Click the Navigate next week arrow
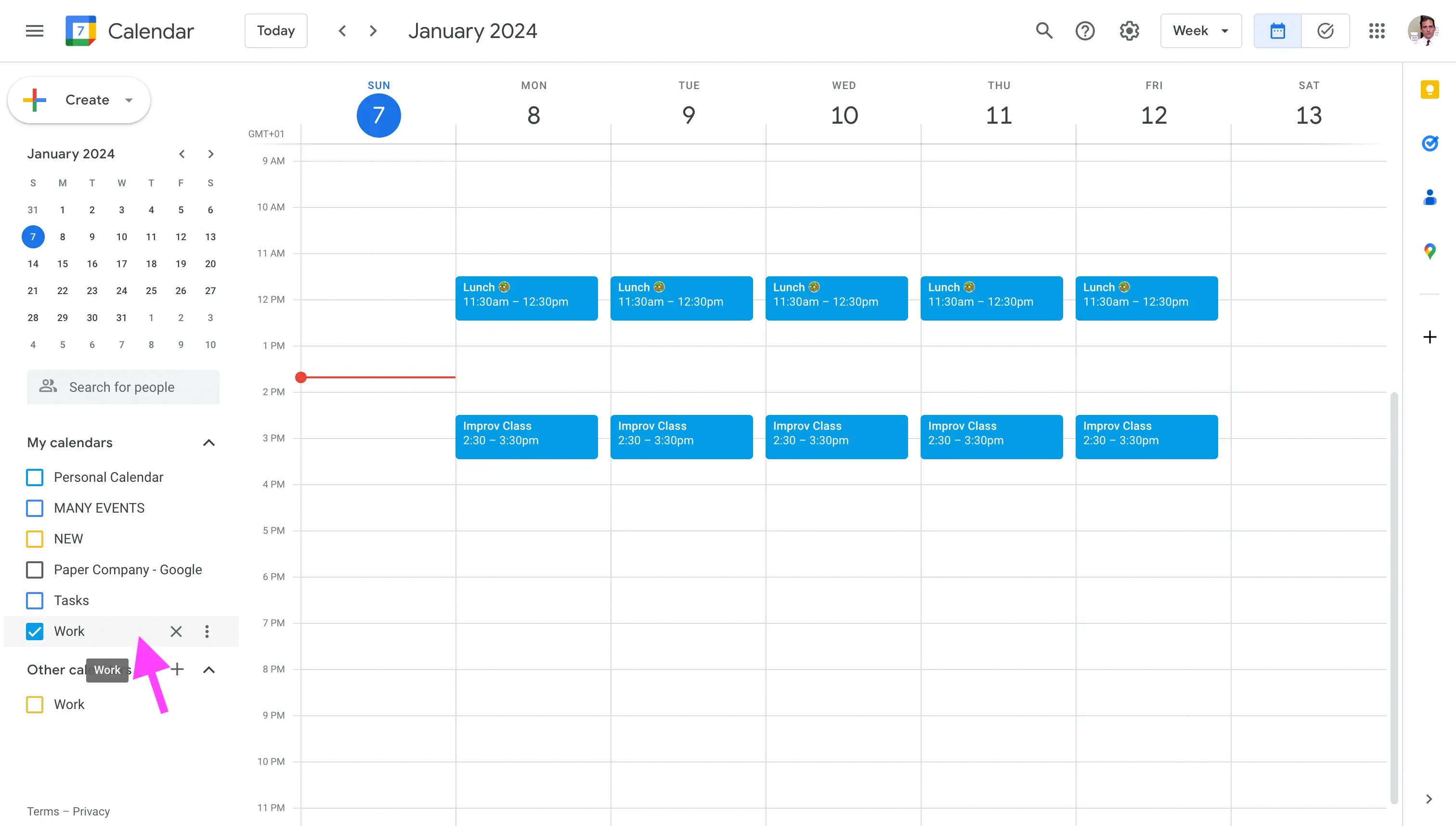1456x826 pixels. click(x=373, y=30)
